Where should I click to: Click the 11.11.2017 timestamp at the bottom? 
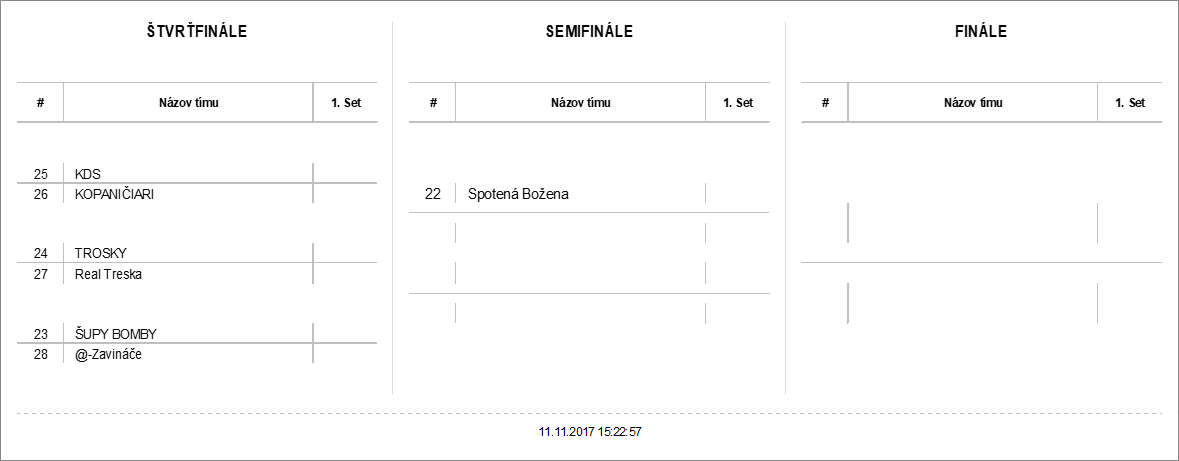pyautogui.click(x=590, y=432)
